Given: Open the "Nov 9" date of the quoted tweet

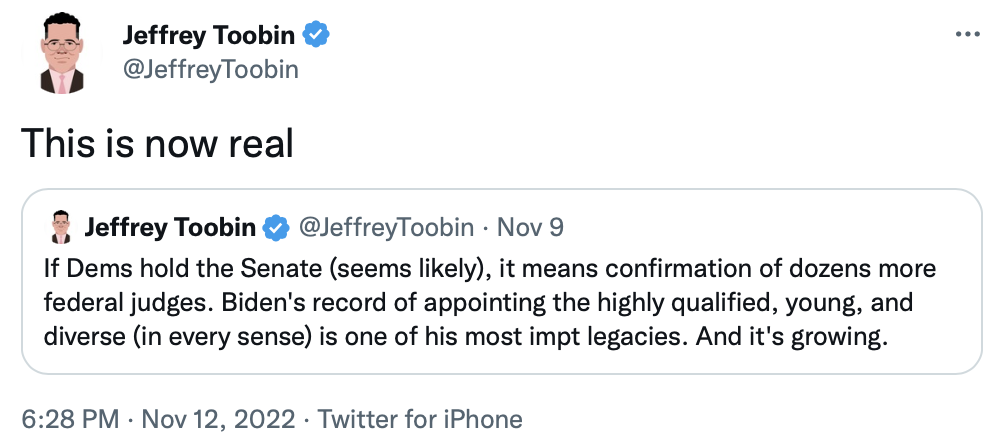Looking at the screenshot, I should pyautogui.click(x=530, y=228).
